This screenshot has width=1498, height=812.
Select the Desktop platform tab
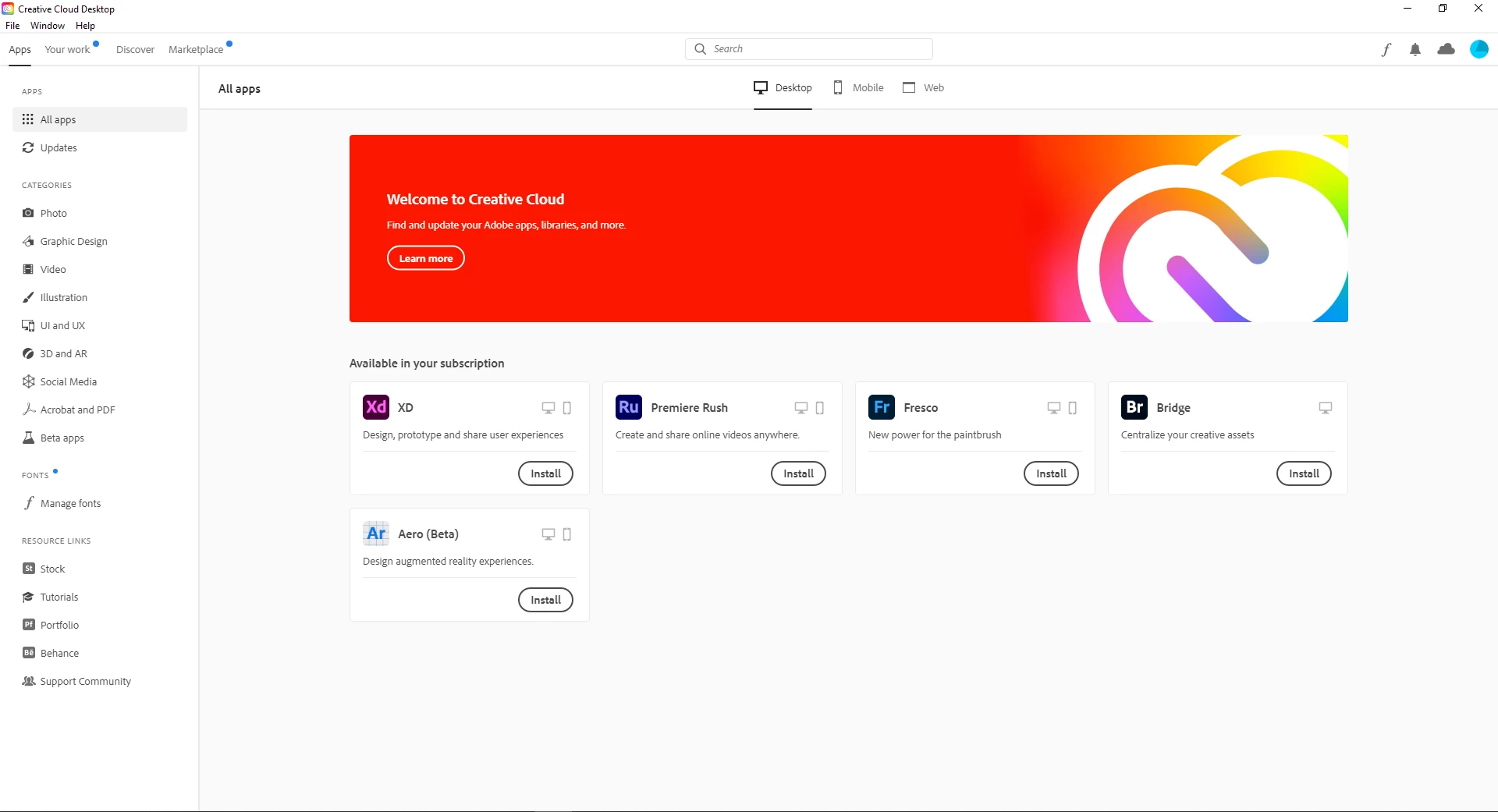(x=783, y=87)
